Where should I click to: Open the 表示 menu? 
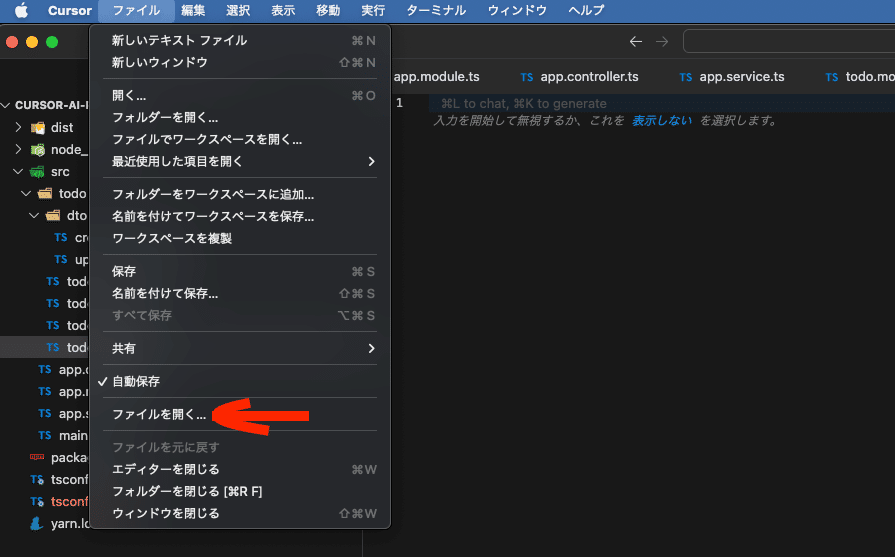click(283, 10)
